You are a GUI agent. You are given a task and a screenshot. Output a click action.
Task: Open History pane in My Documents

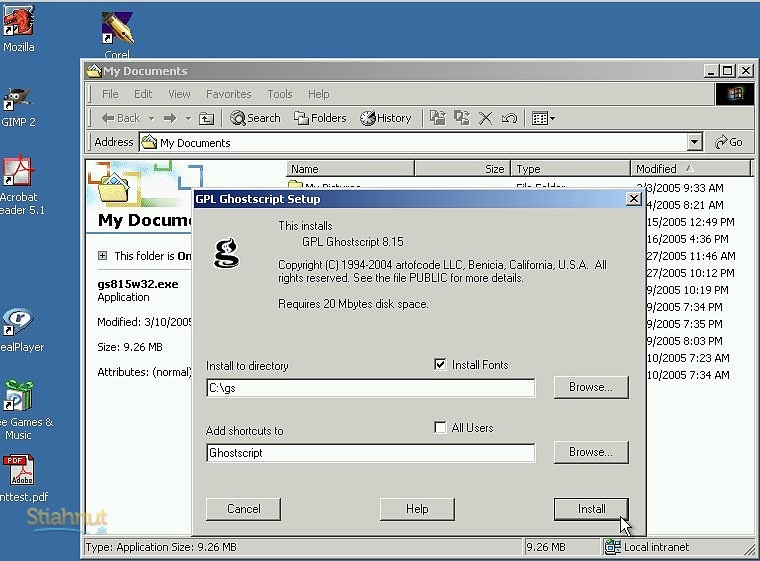click(385, 118)
